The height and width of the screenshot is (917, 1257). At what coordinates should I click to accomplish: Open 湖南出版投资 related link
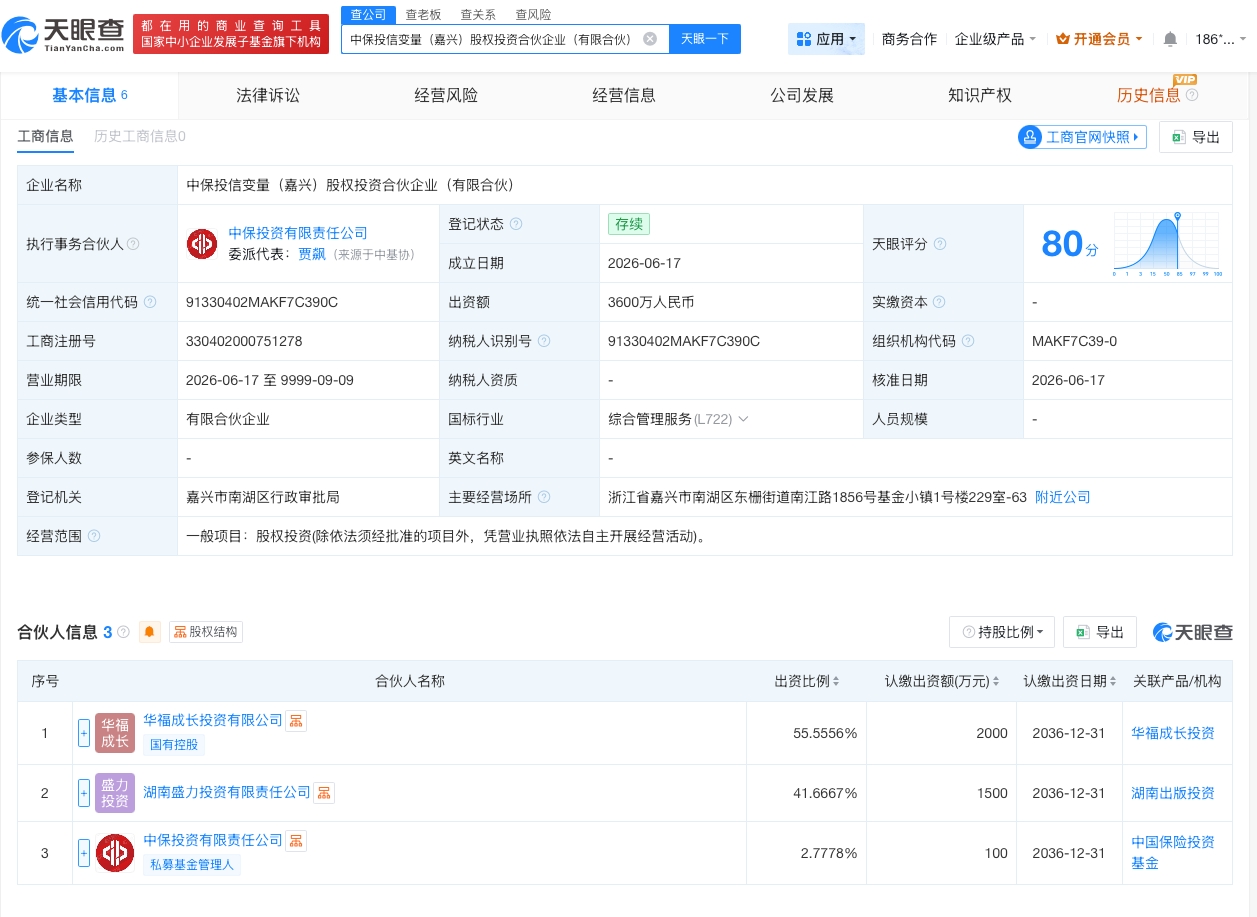tap(1173, 793)
